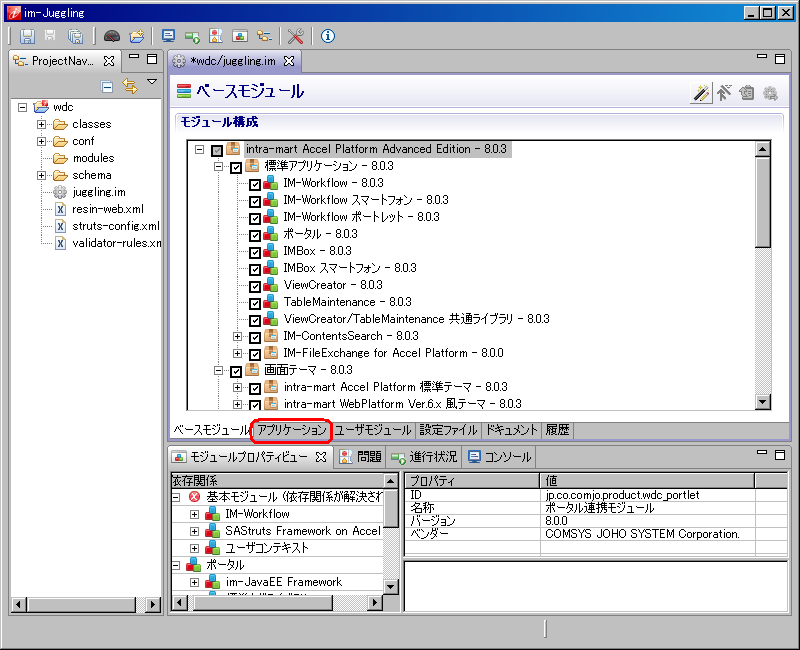Click the 依存関係 column header
The width and height of the screenshot is (800, 650).
coord(277,481)
